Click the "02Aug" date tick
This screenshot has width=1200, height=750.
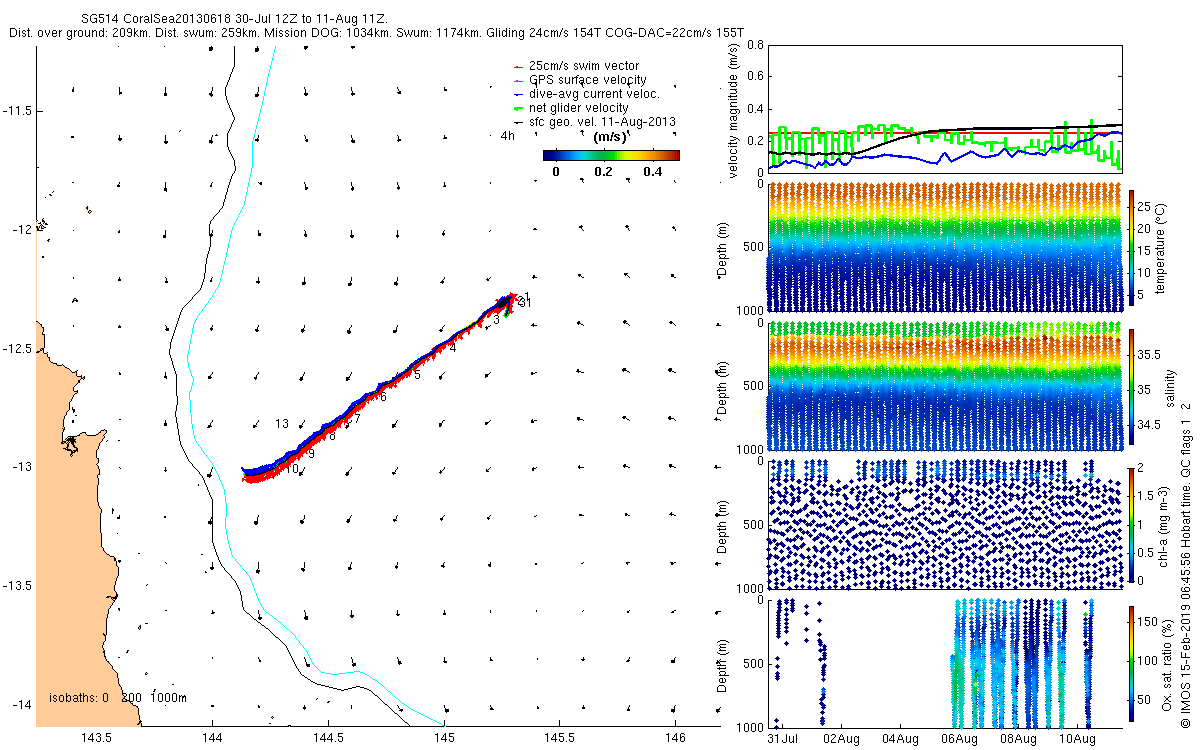tap(841, 738)
